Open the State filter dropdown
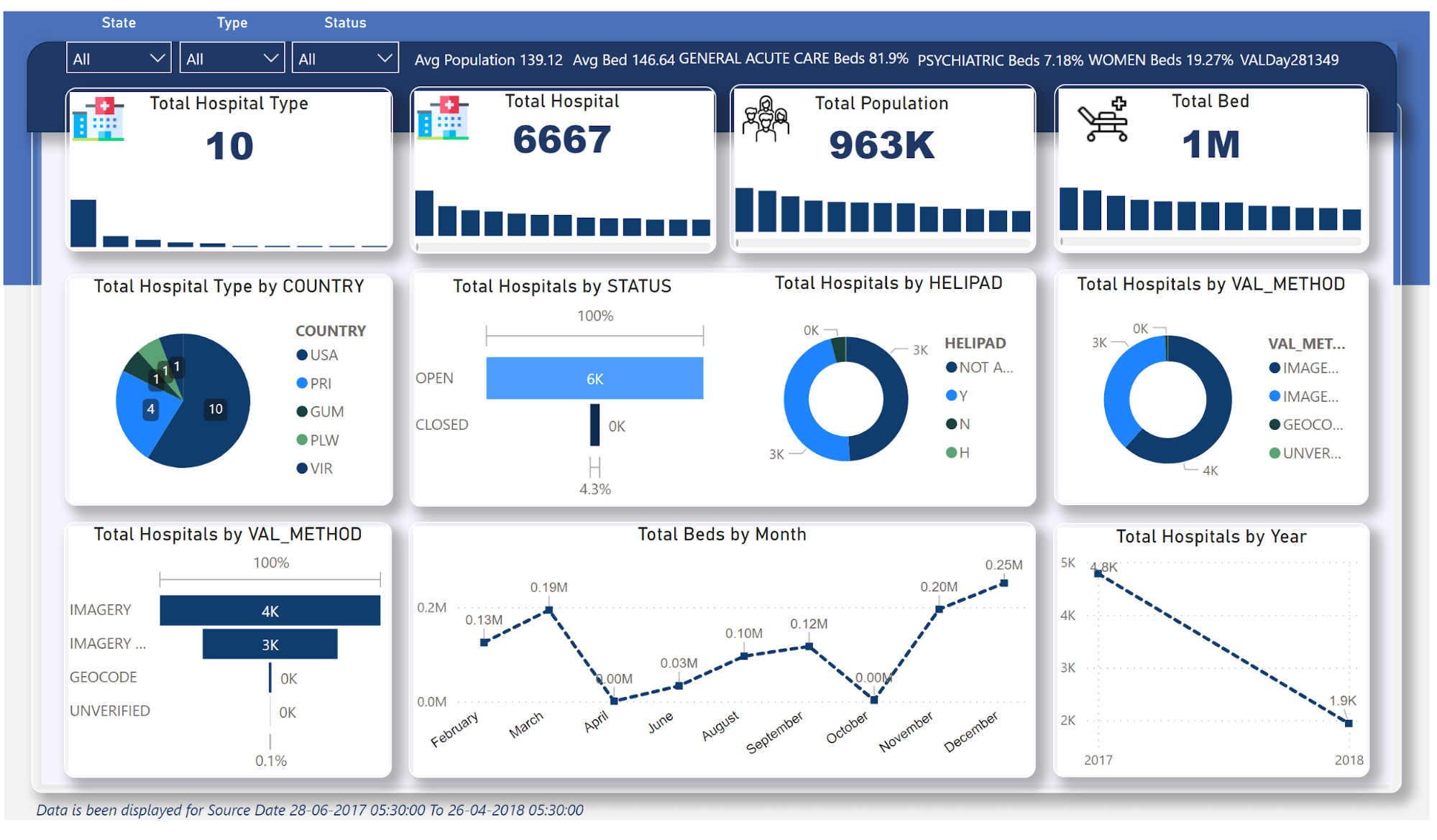Viewport: 1437px width, 840px height. coord(119,58)
